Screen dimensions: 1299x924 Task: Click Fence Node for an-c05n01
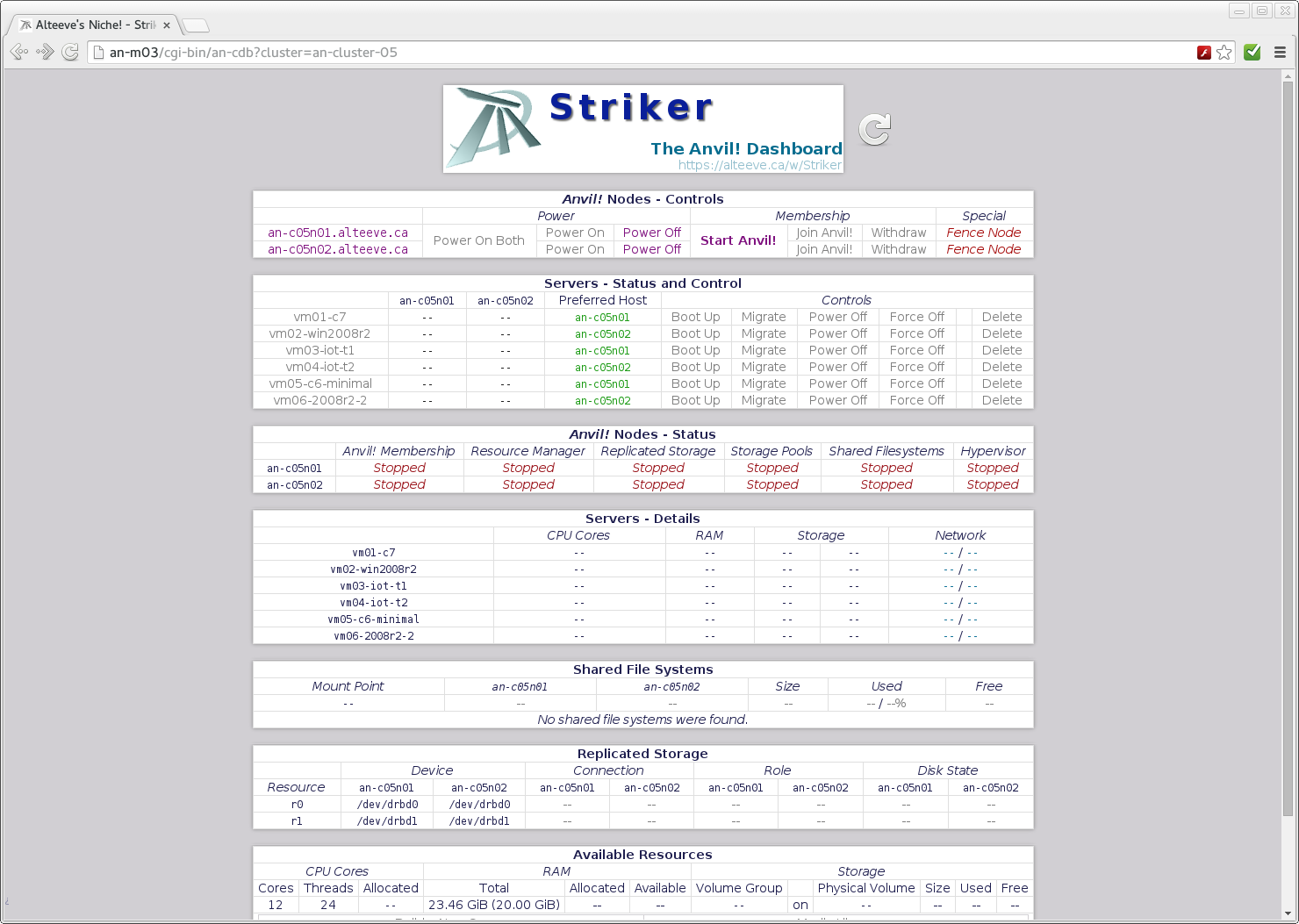click(x=984, y=233)
